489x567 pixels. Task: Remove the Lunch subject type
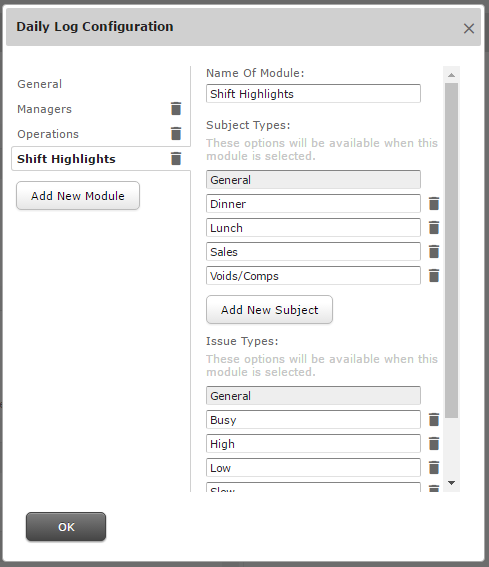tap(434, 227)
